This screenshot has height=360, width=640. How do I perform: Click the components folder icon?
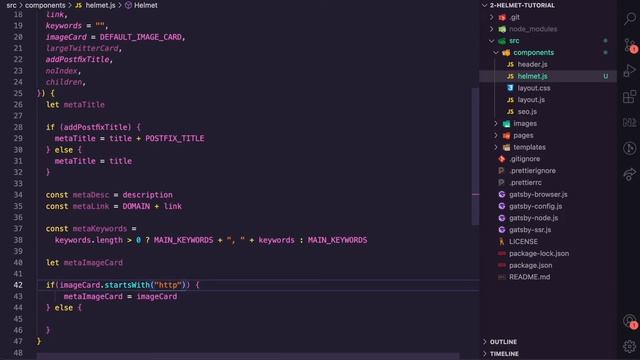click(507, 53)
